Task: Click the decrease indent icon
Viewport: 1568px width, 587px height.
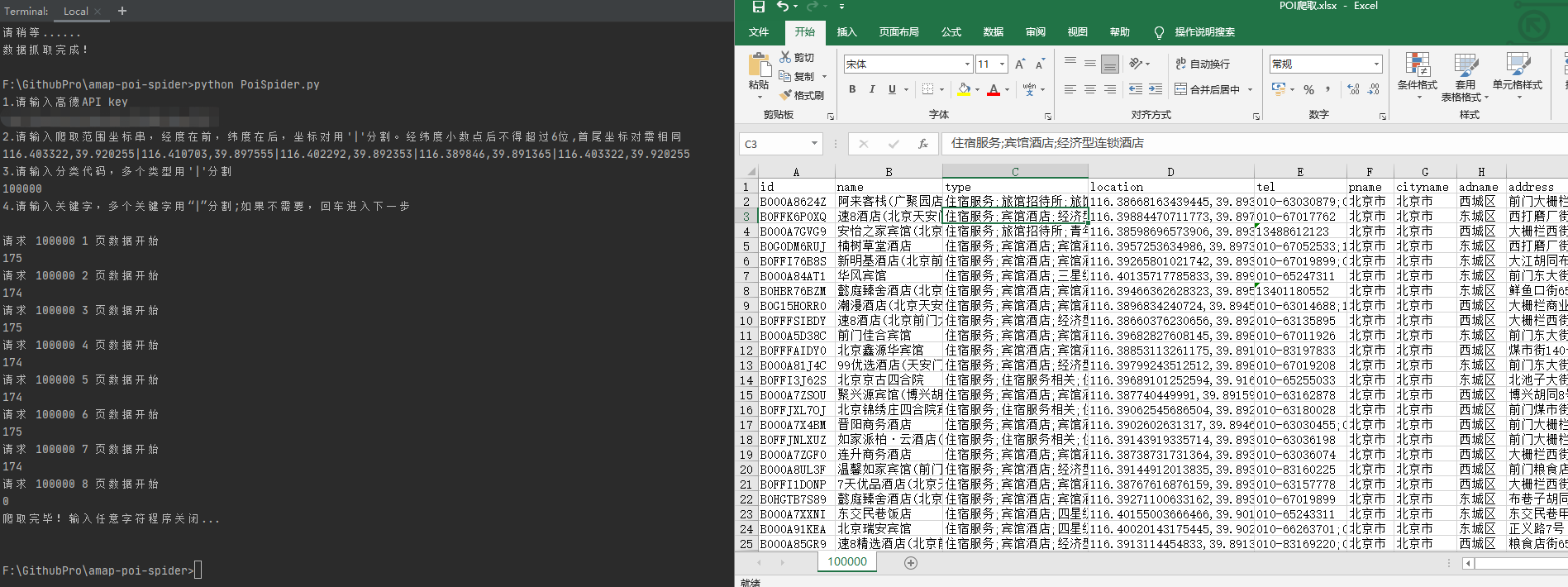Action: (1136, 89)
